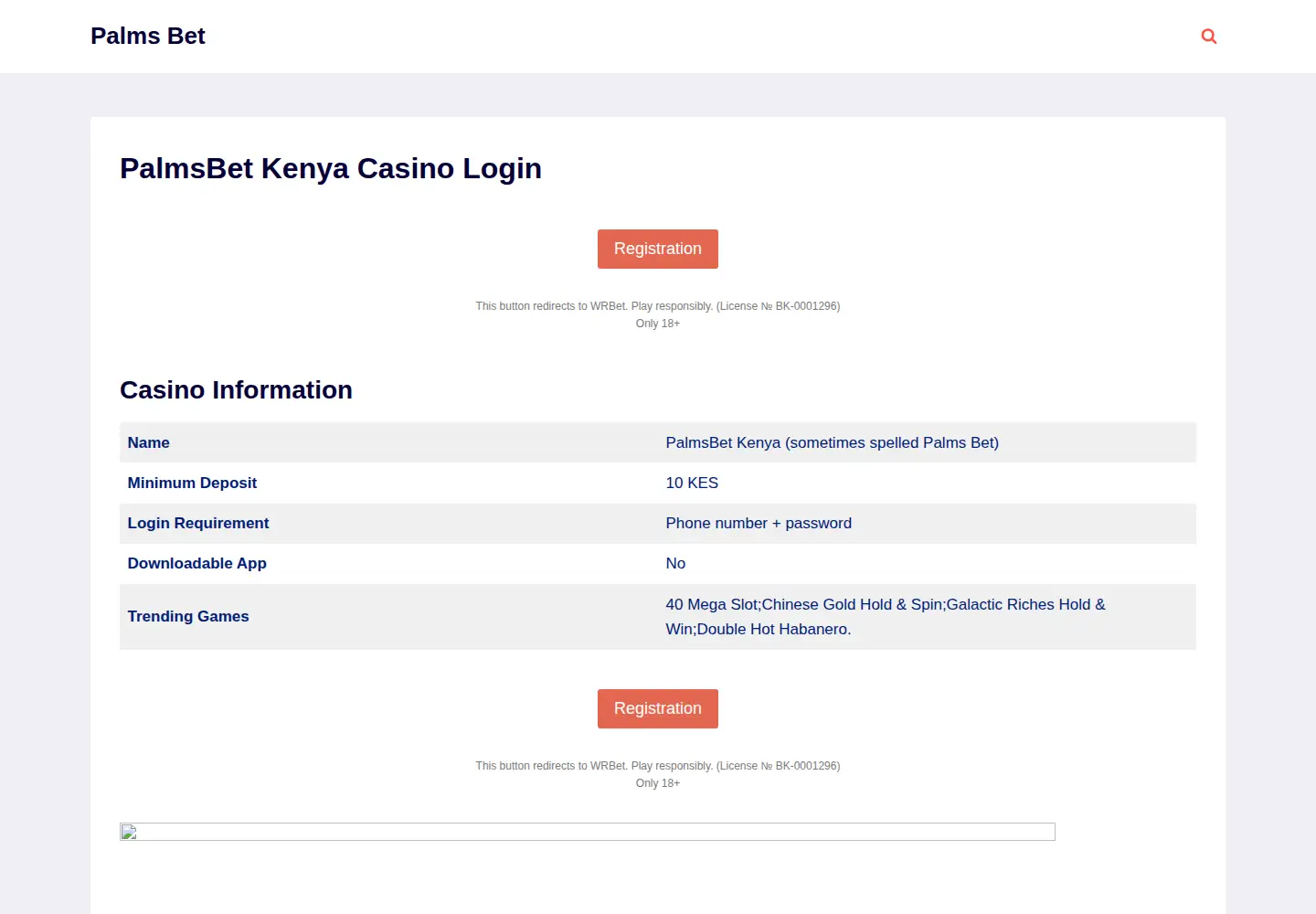Click 'PalmsBet Kenya (sometimes spelled Palms Bet)' cell
This screenshot has height=914, width=1316.
[x=833, y=442]
